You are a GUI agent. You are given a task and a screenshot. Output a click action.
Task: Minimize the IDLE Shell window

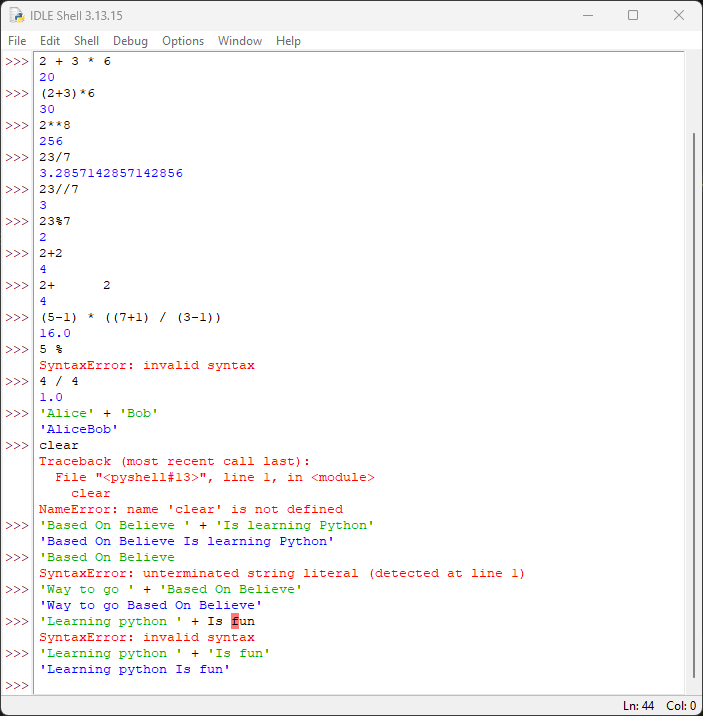[x=588, y=16]
